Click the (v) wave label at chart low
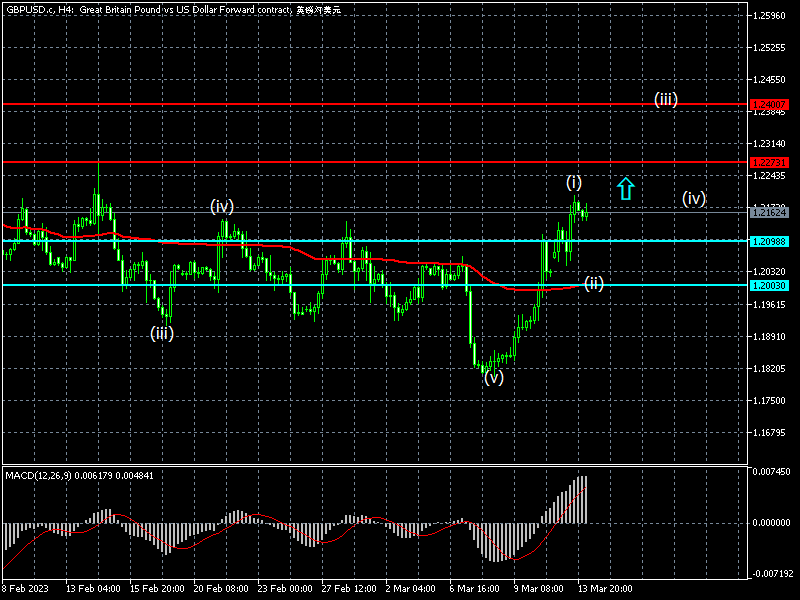The image size is (800, 600). (x=494, y=377)
